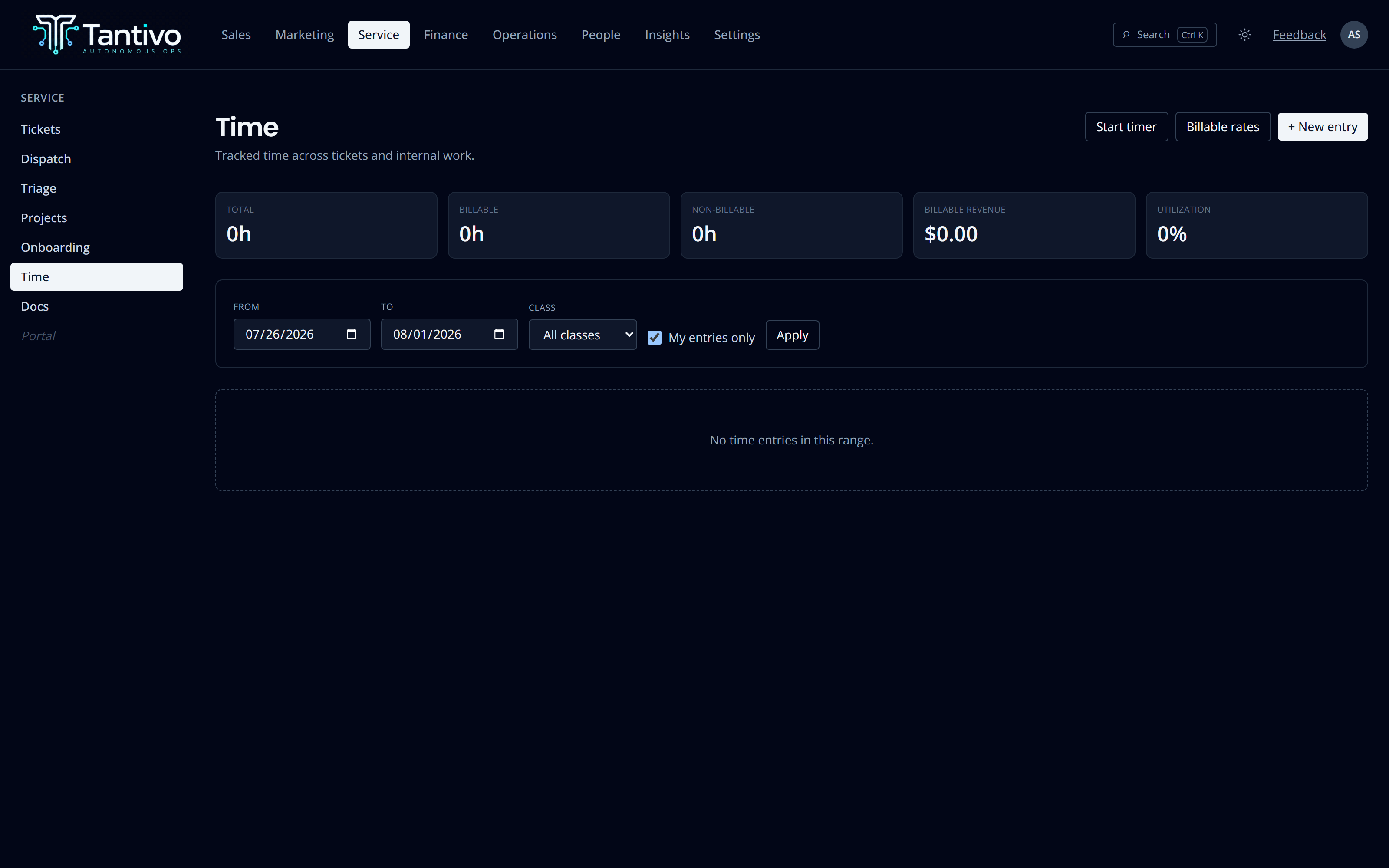Click the "No time entries in this range." text
The height and width of the screenshot is (868, 1389).
pos(791,441)
